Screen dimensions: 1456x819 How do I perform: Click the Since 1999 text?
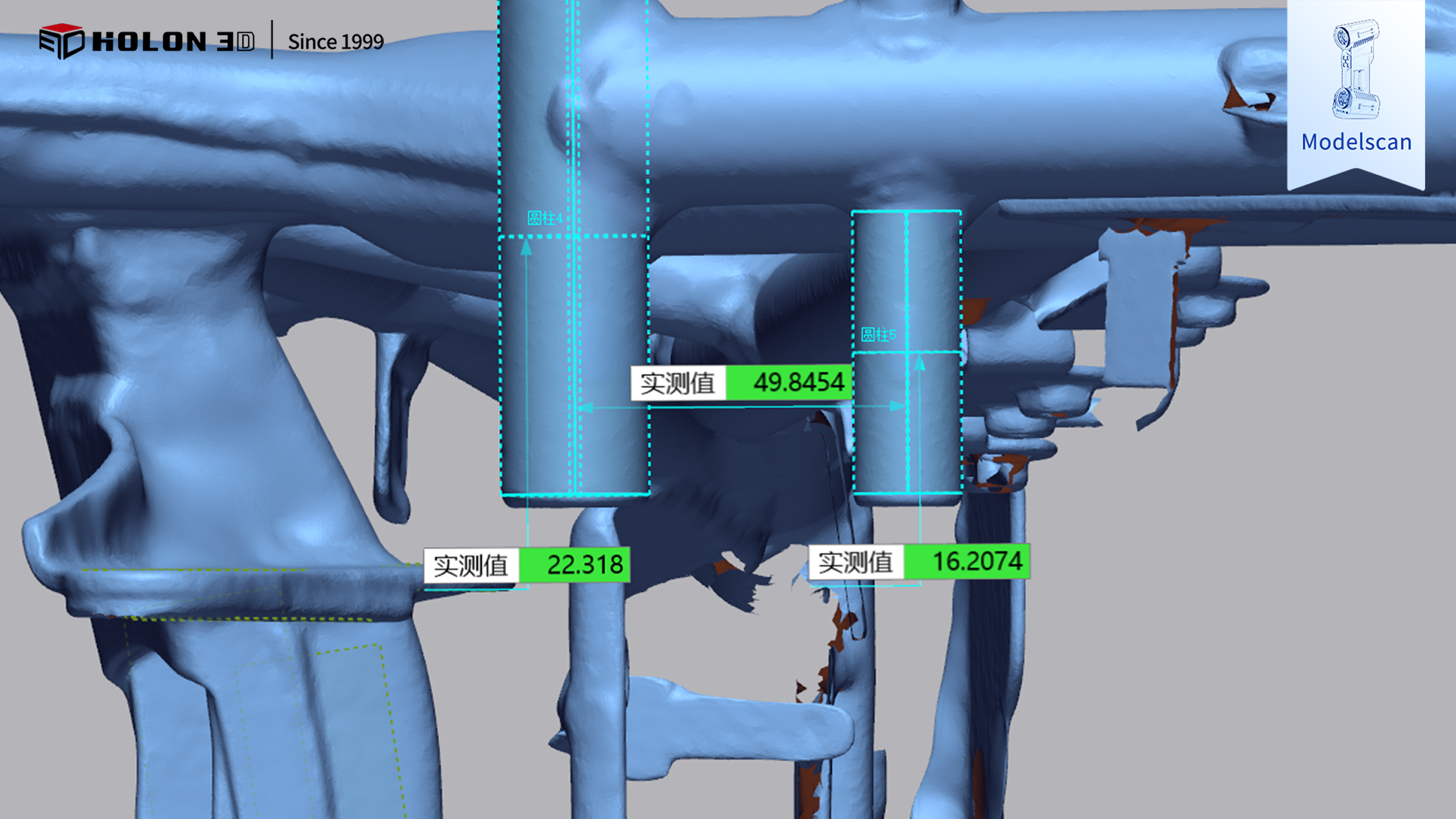pyautogui.click(x=336, y=42)
